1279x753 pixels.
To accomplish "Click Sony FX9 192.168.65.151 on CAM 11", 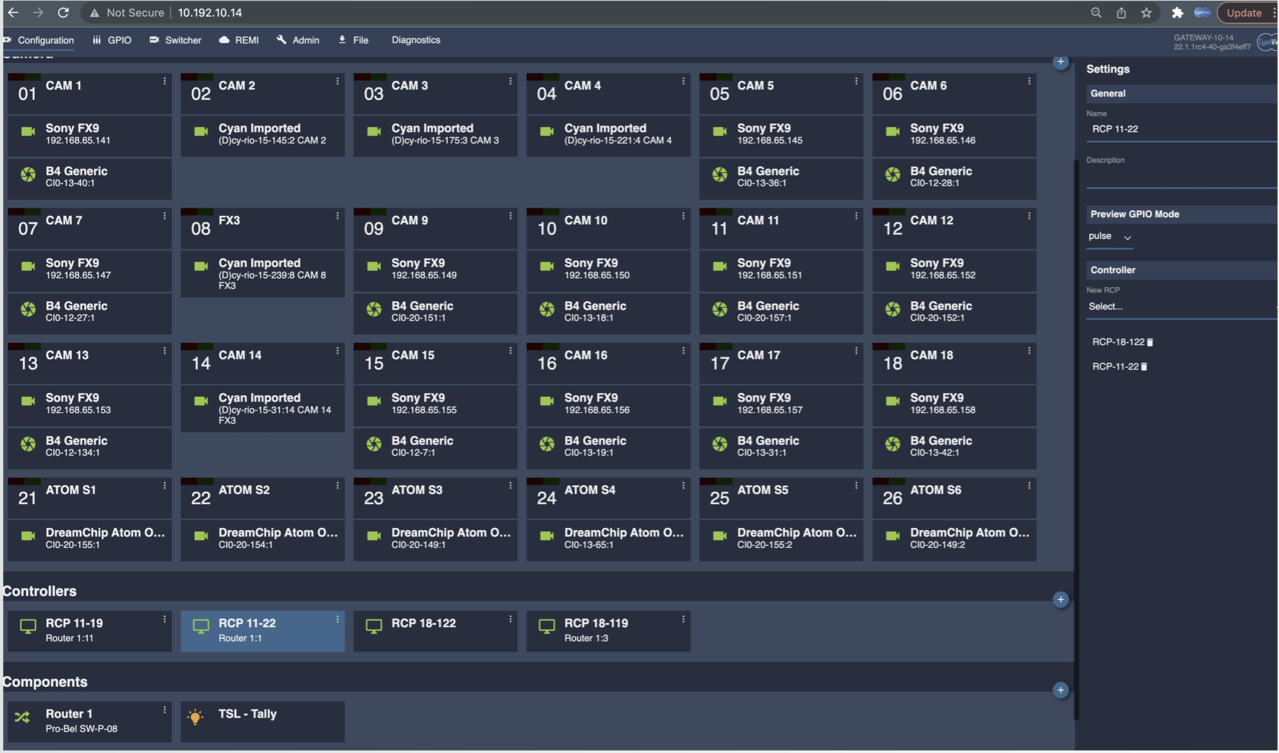I will [x=782, y=270].
